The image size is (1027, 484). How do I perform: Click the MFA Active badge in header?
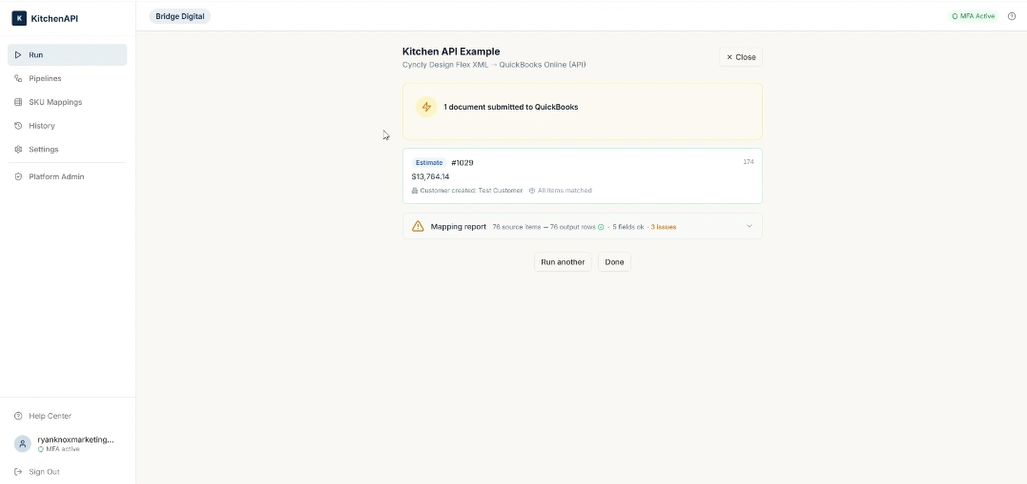973,16
